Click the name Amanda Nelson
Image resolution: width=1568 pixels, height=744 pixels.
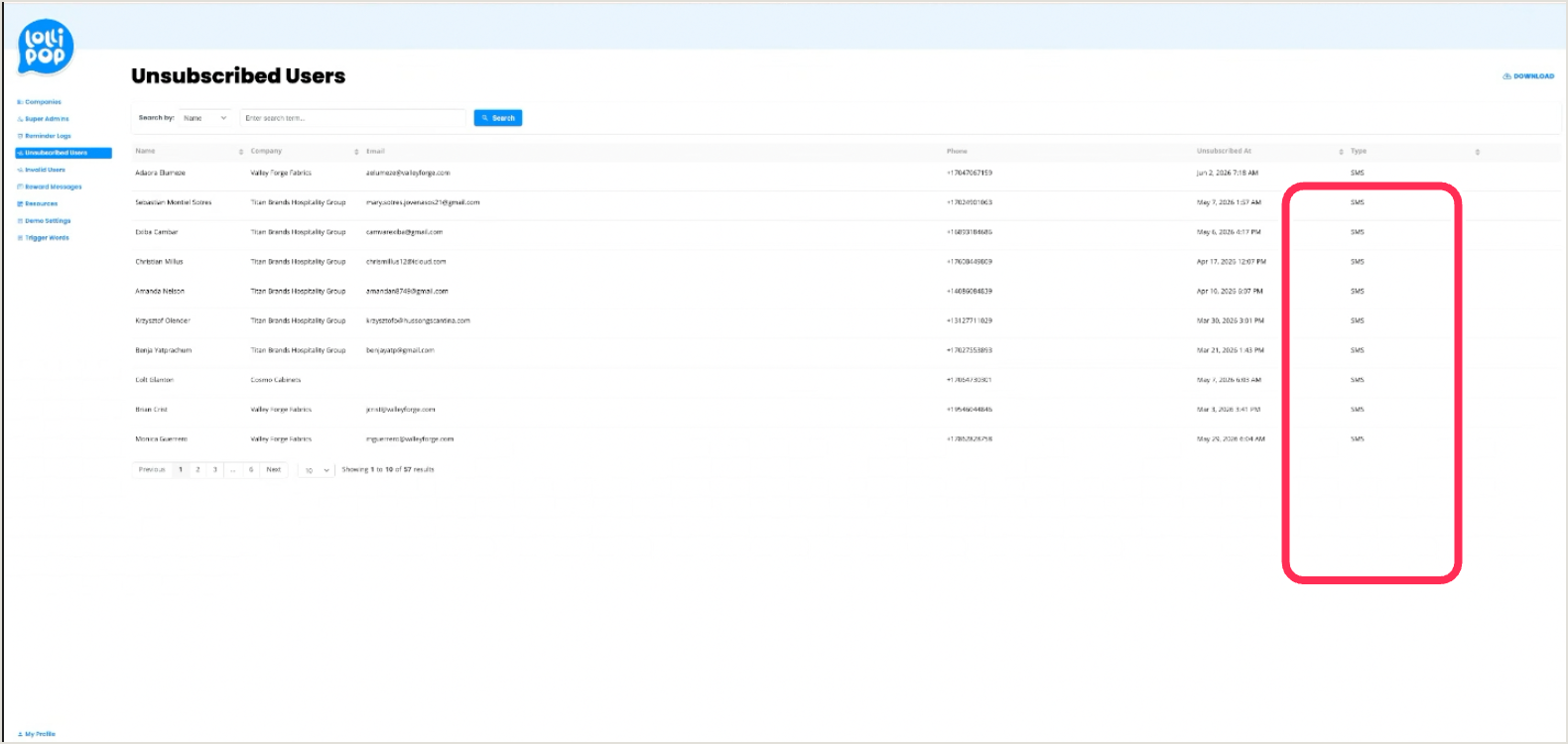[160, 292]
